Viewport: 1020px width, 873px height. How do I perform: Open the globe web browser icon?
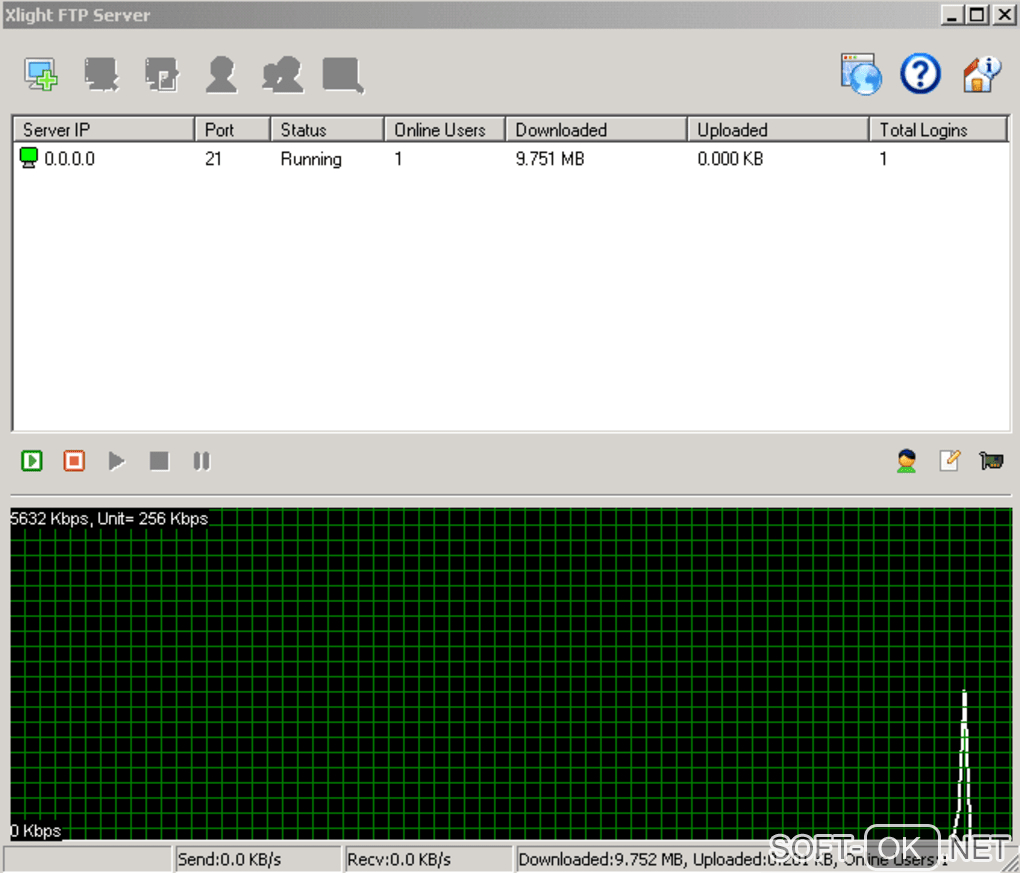tap(861, 74)
